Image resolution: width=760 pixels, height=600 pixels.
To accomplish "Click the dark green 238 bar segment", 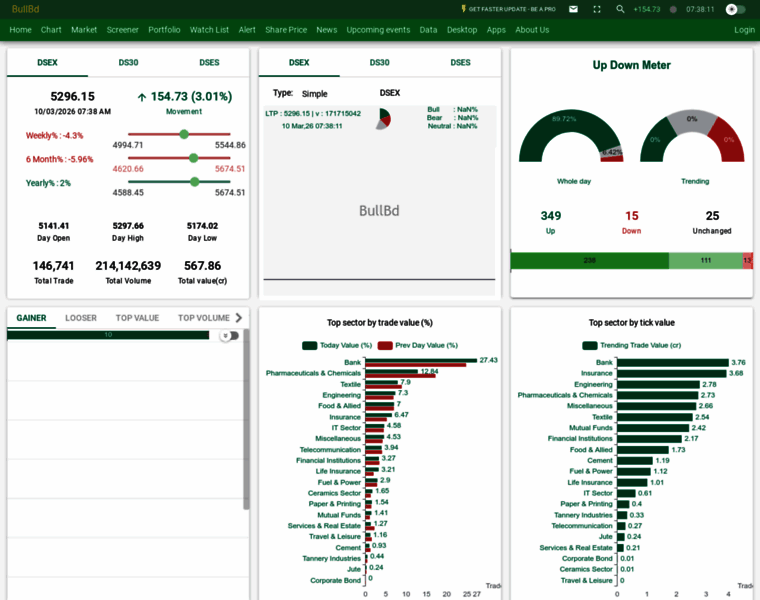I will point(589,261).
